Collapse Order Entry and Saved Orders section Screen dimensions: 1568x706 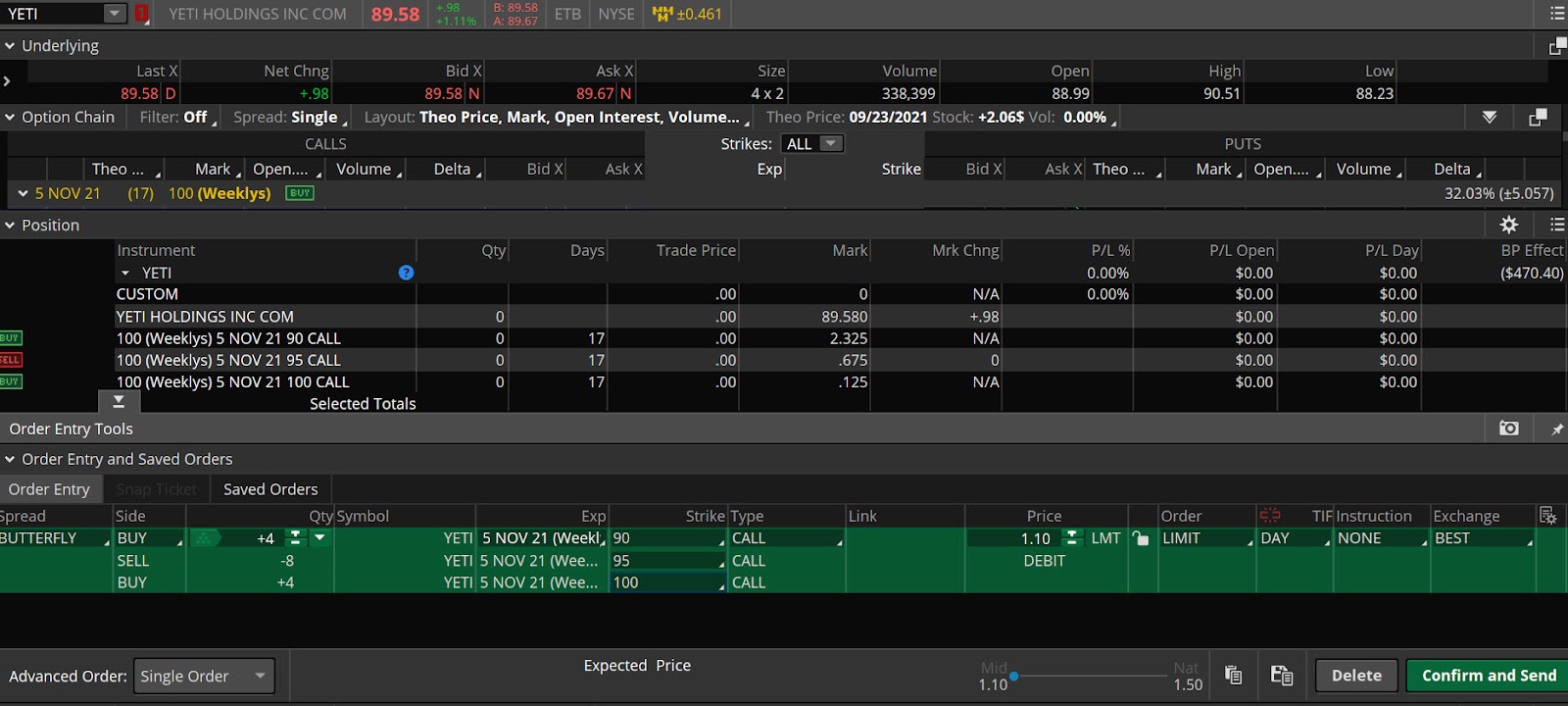click(x=10, y=459)
